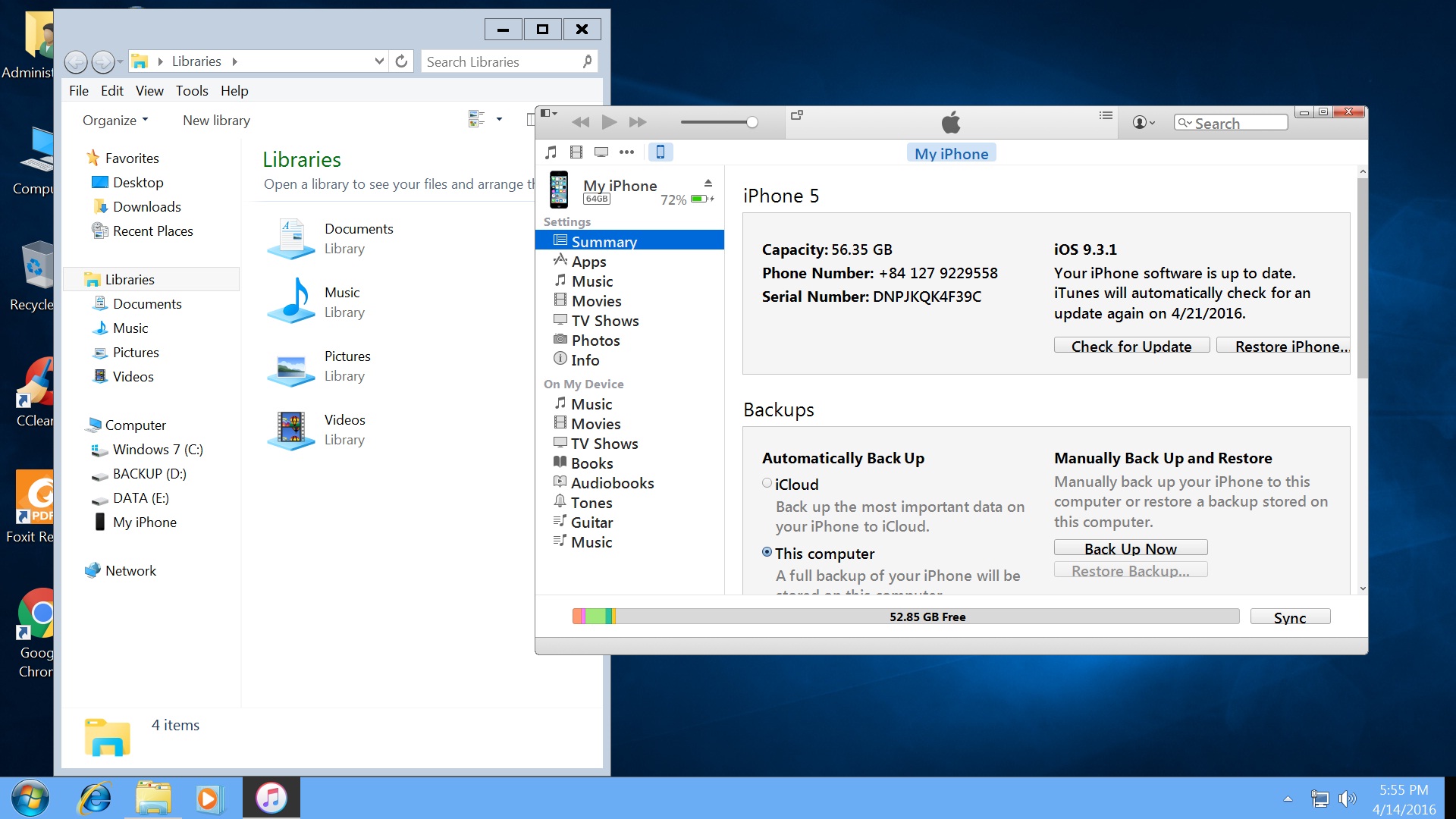Select the iCloud backup radio option
The width and height of the screenshot is (1456, 819).
[767, 483]
